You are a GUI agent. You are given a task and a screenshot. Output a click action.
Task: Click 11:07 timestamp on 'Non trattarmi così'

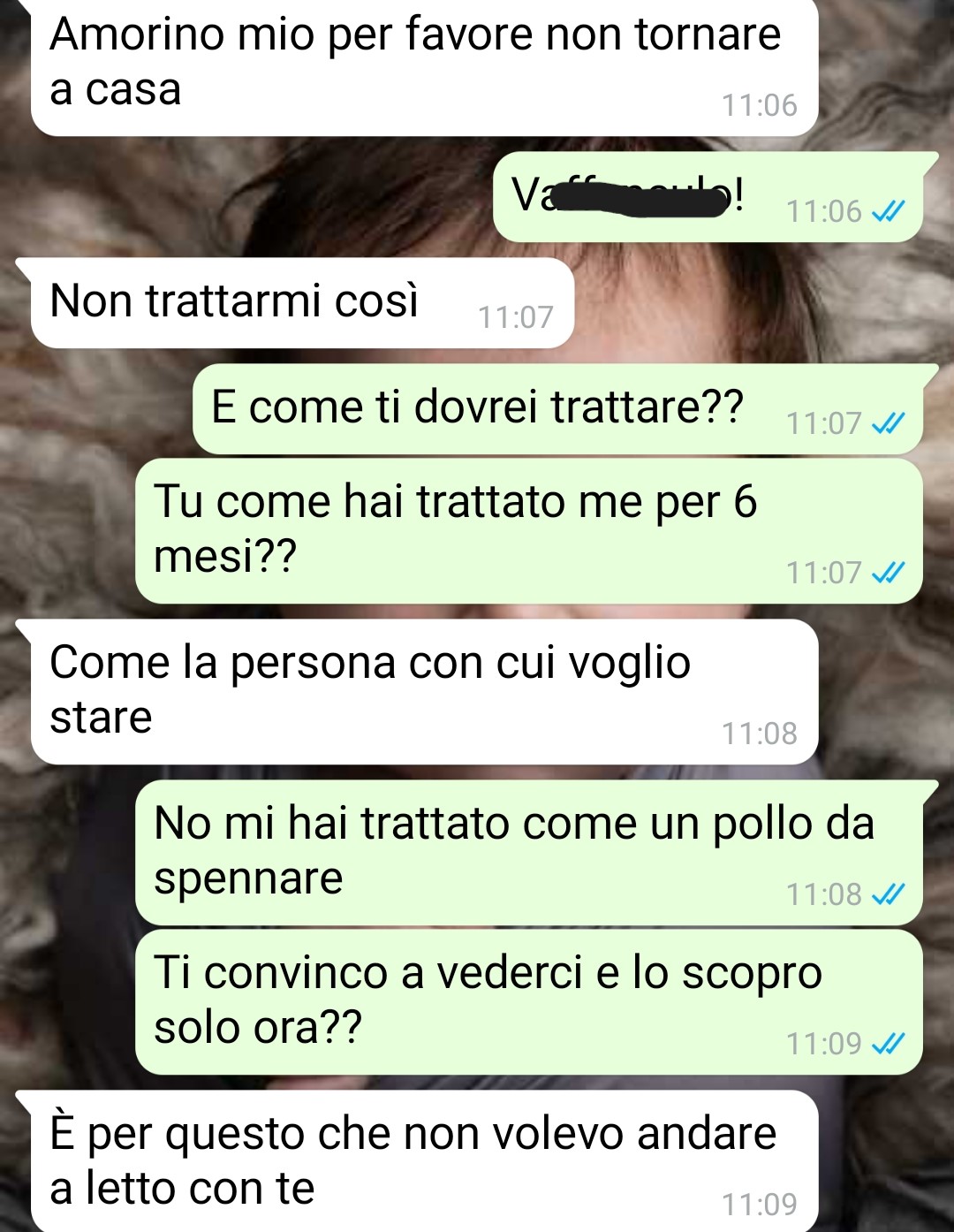click(515, 317)
